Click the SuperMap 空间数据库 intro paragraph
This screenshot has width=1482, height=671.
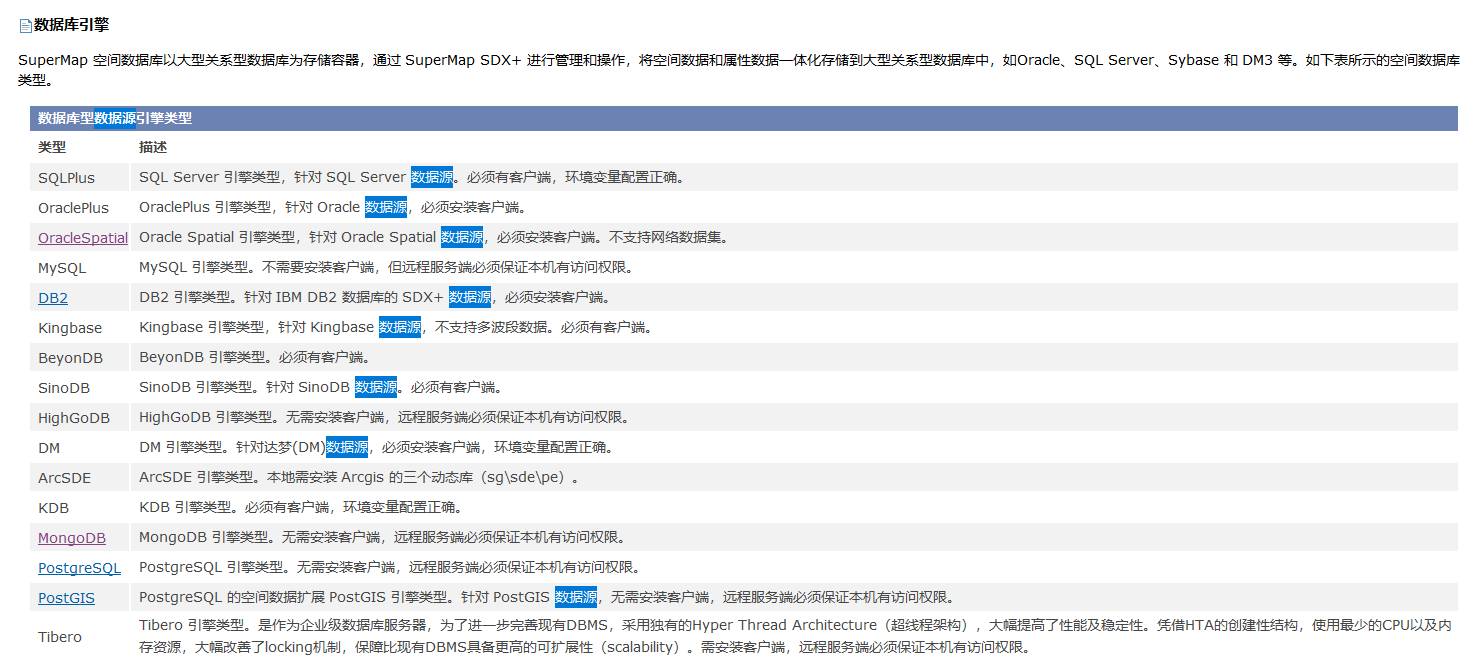[739, 69]
